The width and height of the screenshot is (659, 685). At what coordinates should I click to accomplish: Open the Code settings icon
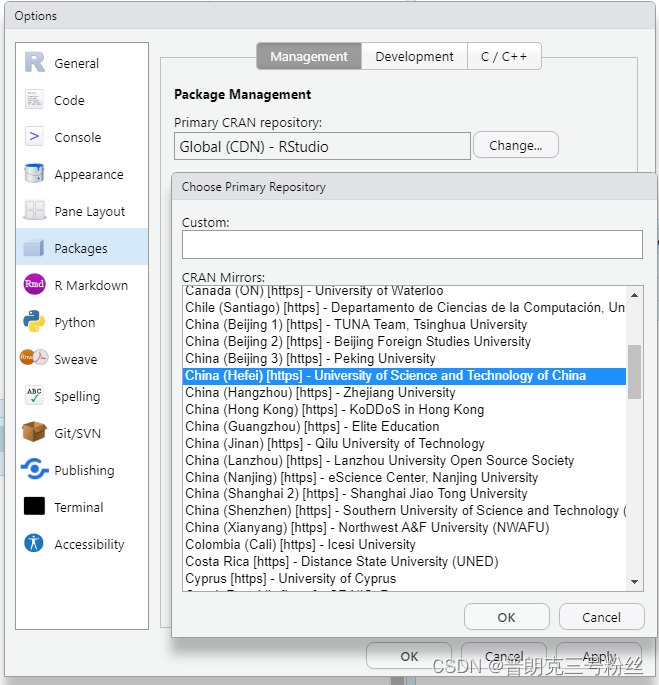coord(35,100)
